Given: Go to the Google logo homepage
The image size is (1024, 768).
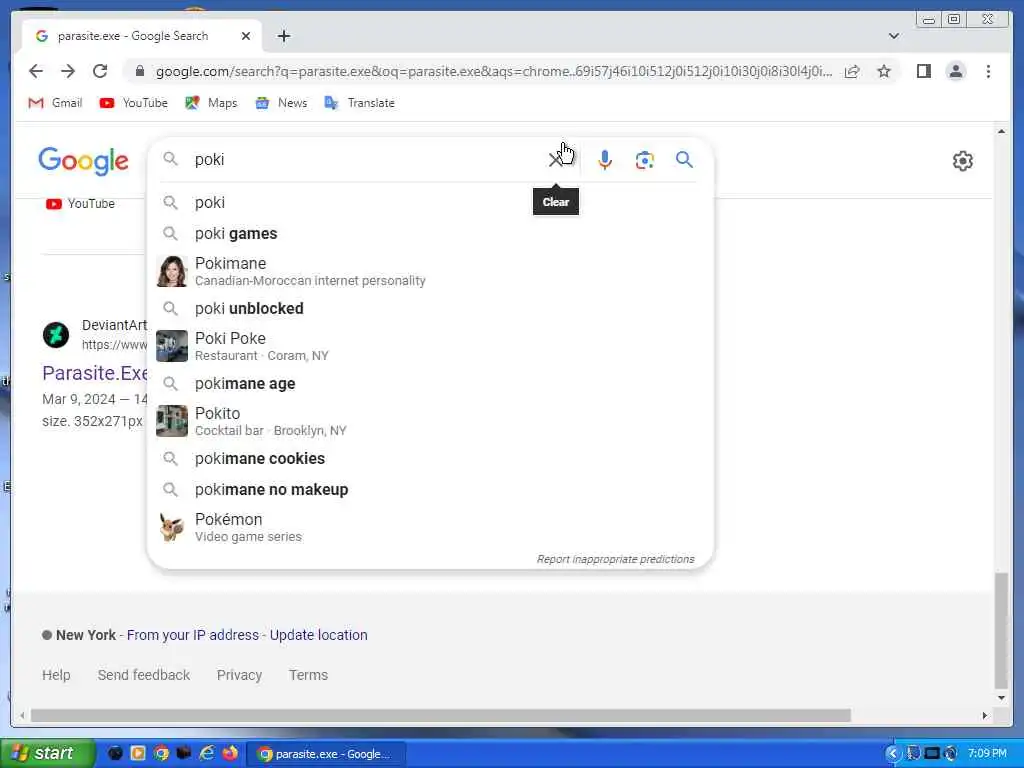Looking at the screenshot, I should [x=84, y=161].
